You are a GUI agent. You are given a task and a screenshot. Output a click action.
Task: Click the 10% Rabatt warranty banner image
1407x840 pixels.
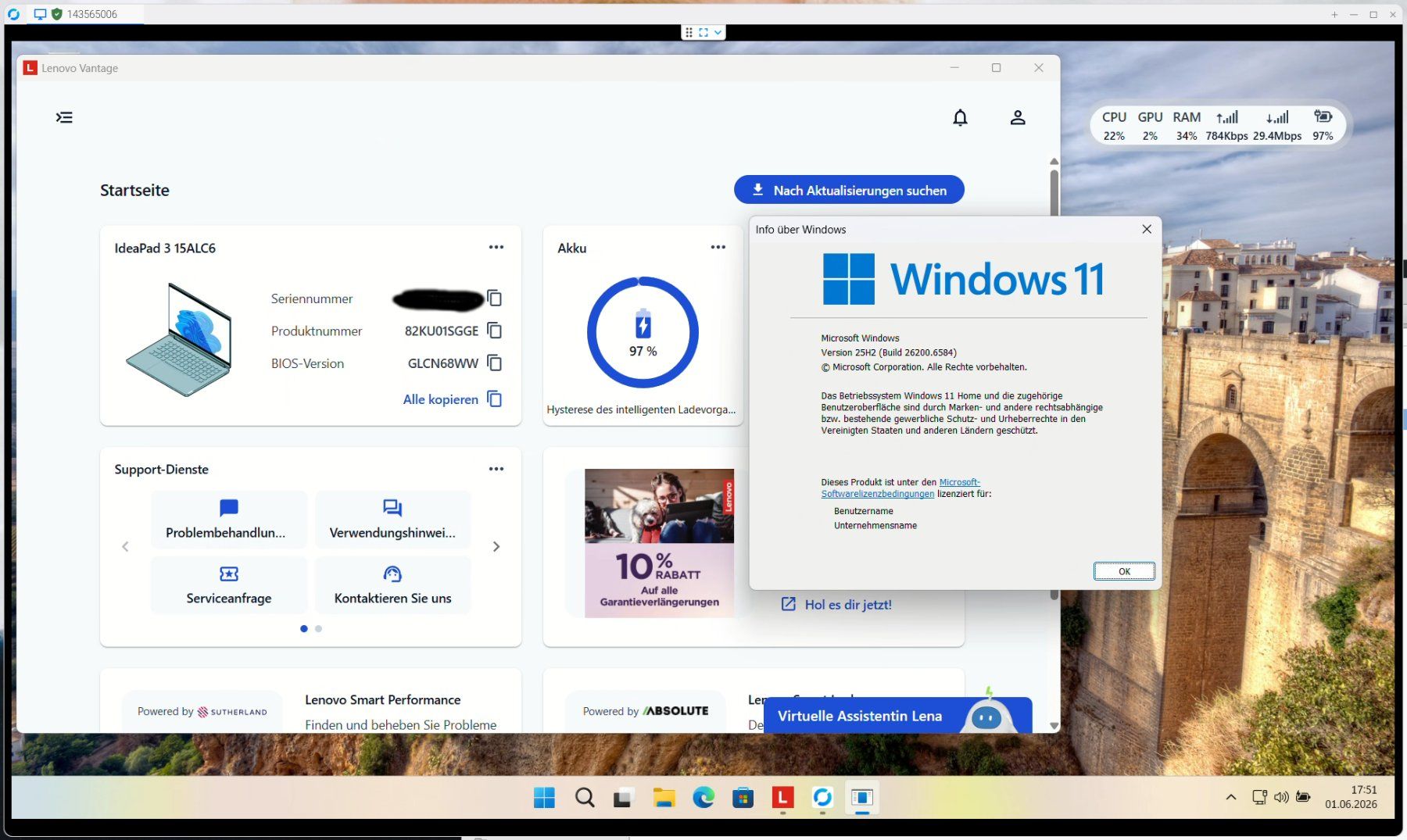point(659,543)
